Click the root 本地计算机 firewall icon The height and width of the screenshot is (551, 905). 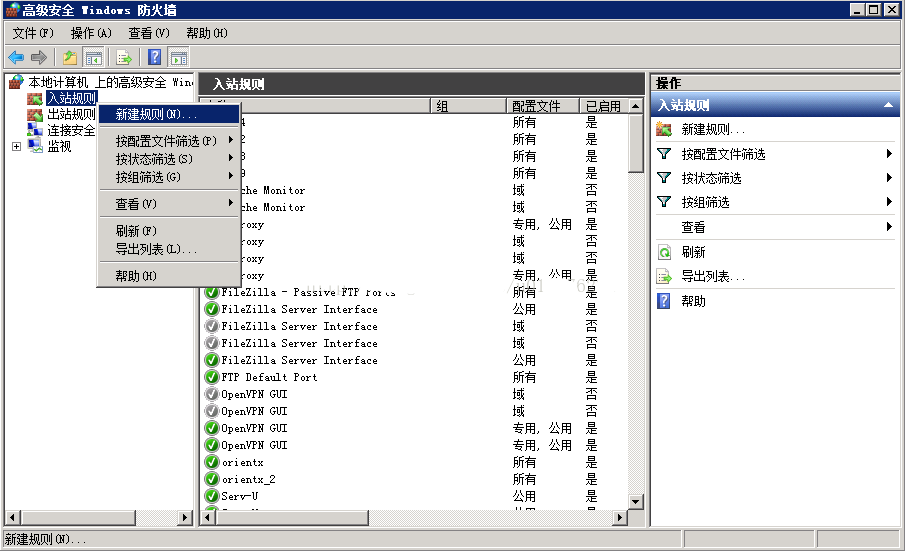coord(16,83)
